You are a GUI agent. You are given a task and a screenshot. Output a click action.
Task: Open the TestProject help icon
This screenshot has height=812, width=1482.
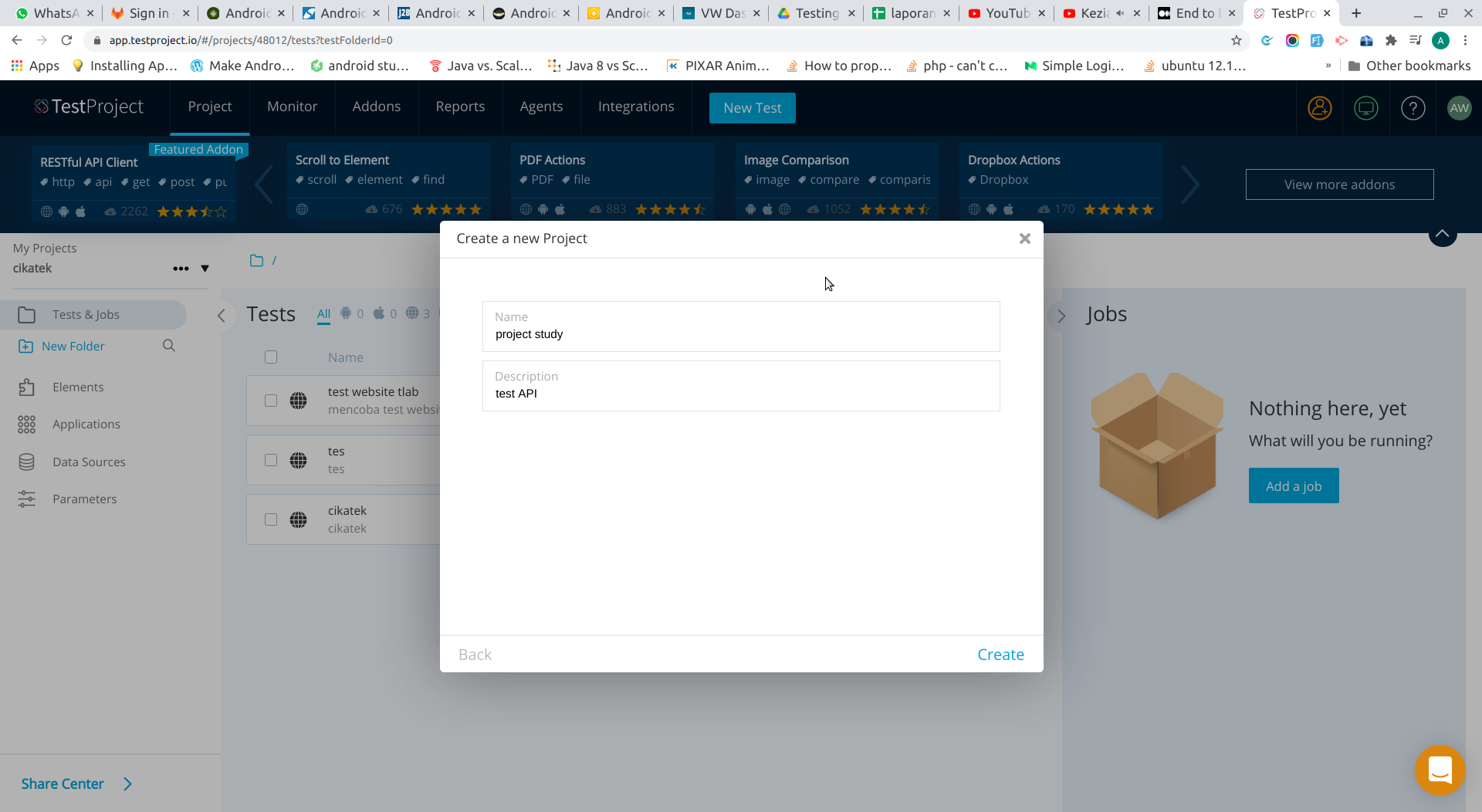(1413, 108)
